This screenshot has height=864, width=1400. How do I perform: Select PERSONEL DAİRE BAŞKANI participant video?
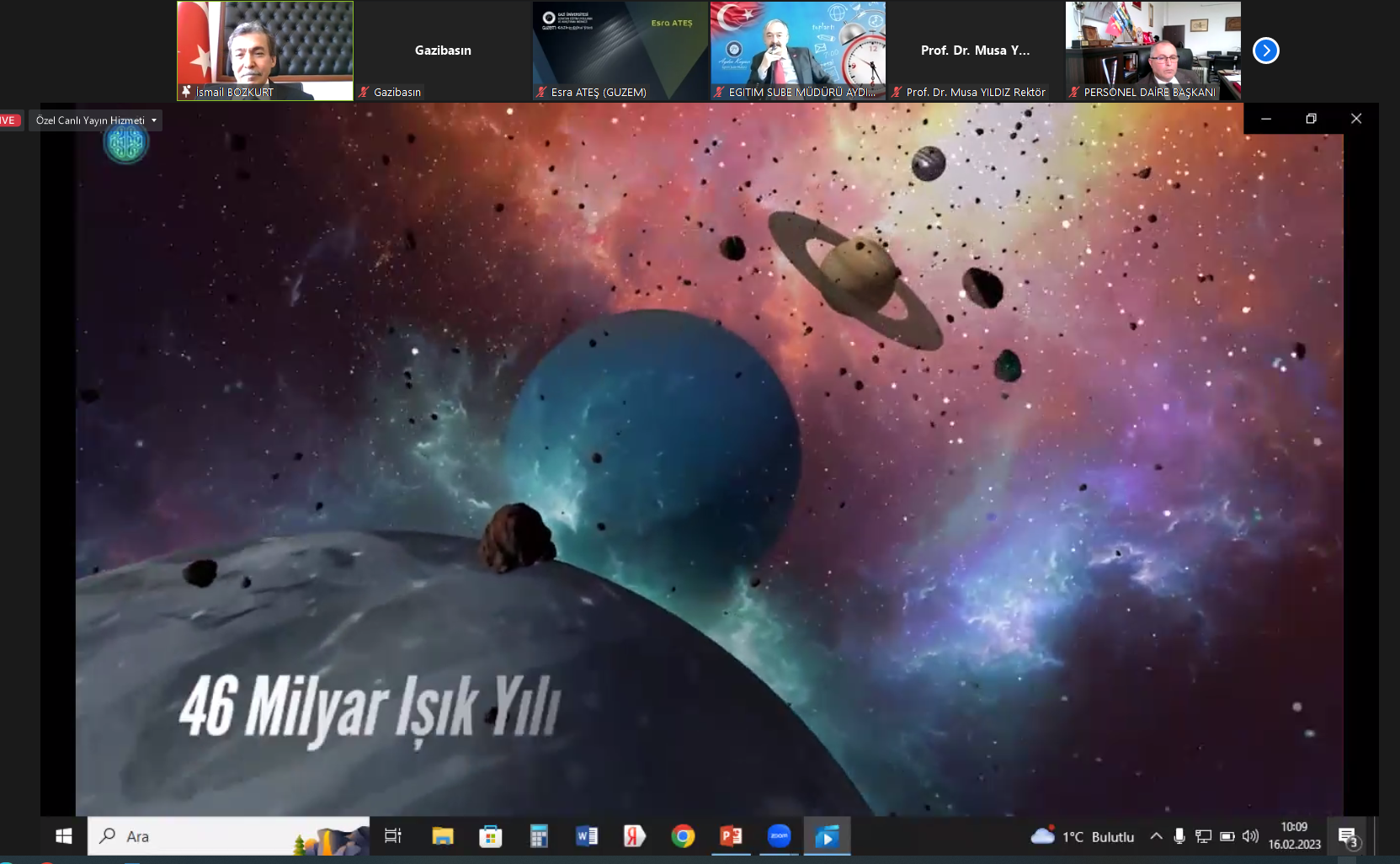pyautogui.click(x=1153, y=51)
